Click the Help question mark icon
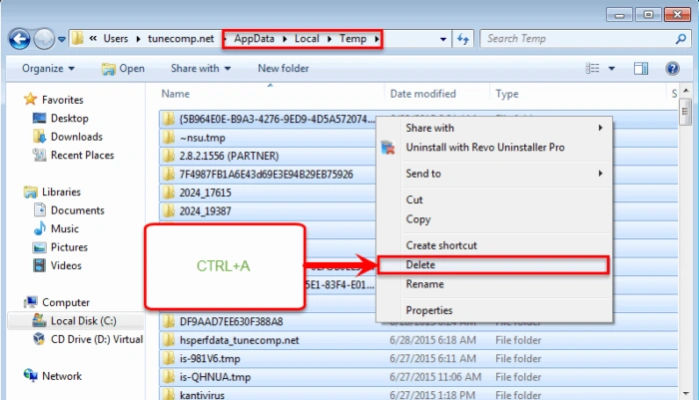This screenshot has height=400, width=699. (672, 68)
